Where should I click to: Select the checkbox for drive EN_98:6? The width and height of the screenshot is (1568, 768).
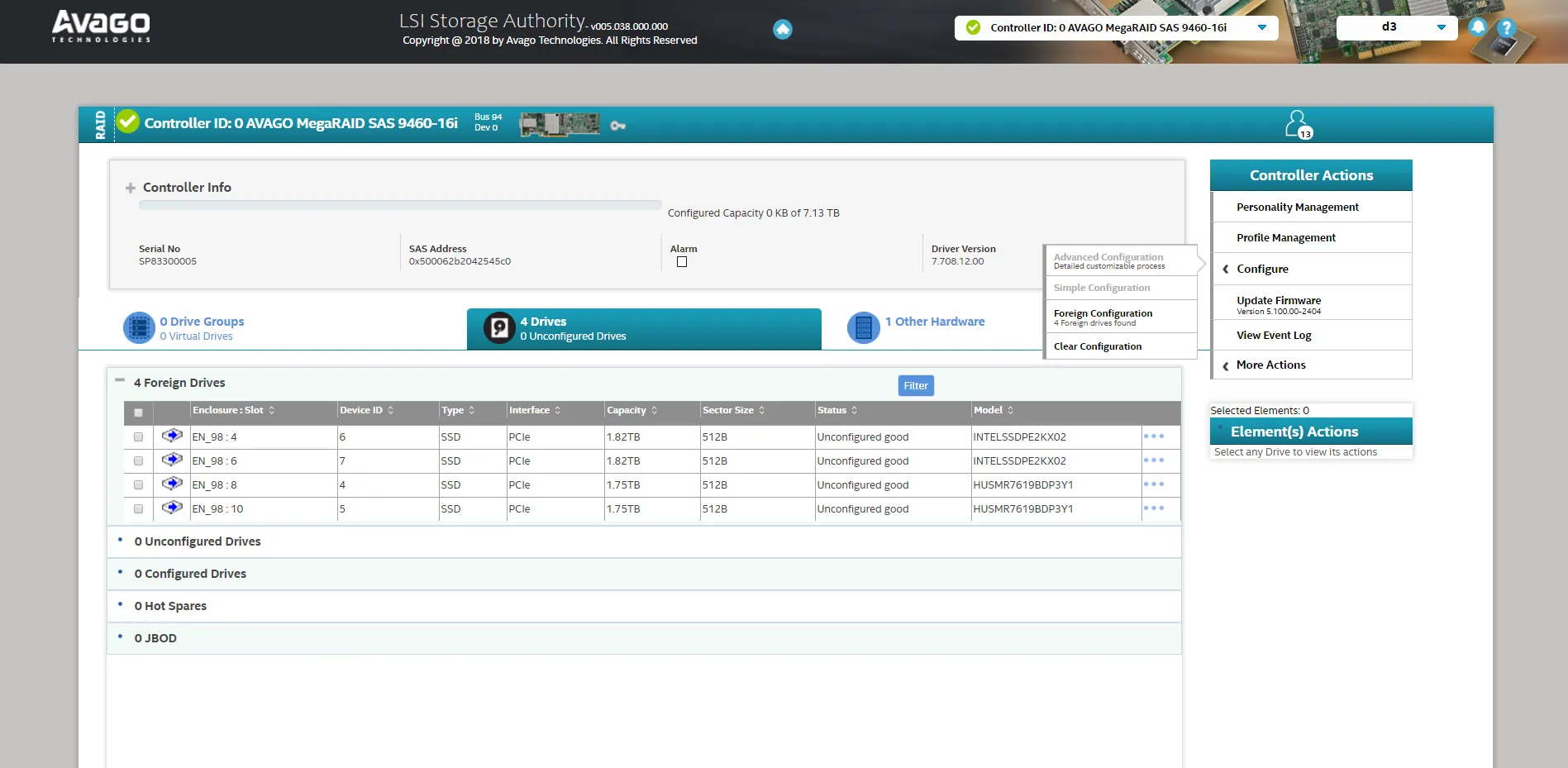pyautogui.click(x=138, y=461)
